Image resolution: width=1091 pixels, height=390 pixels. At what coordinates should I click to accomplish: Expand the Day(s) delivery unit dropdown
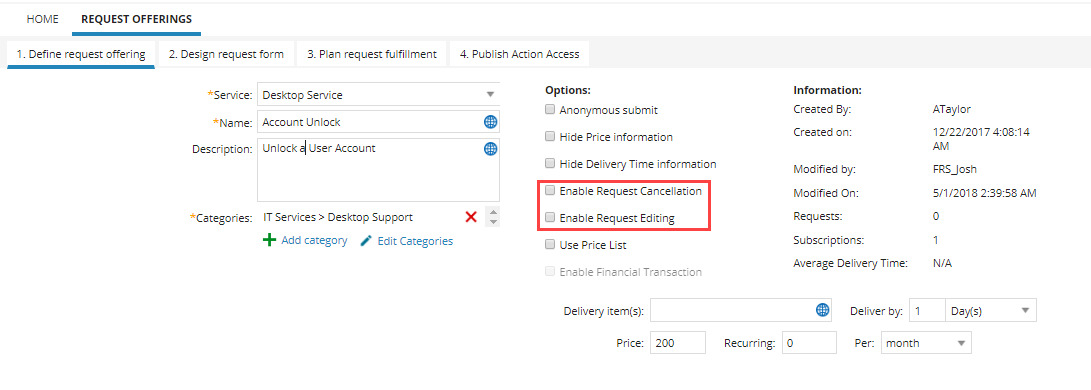[991, 311]
